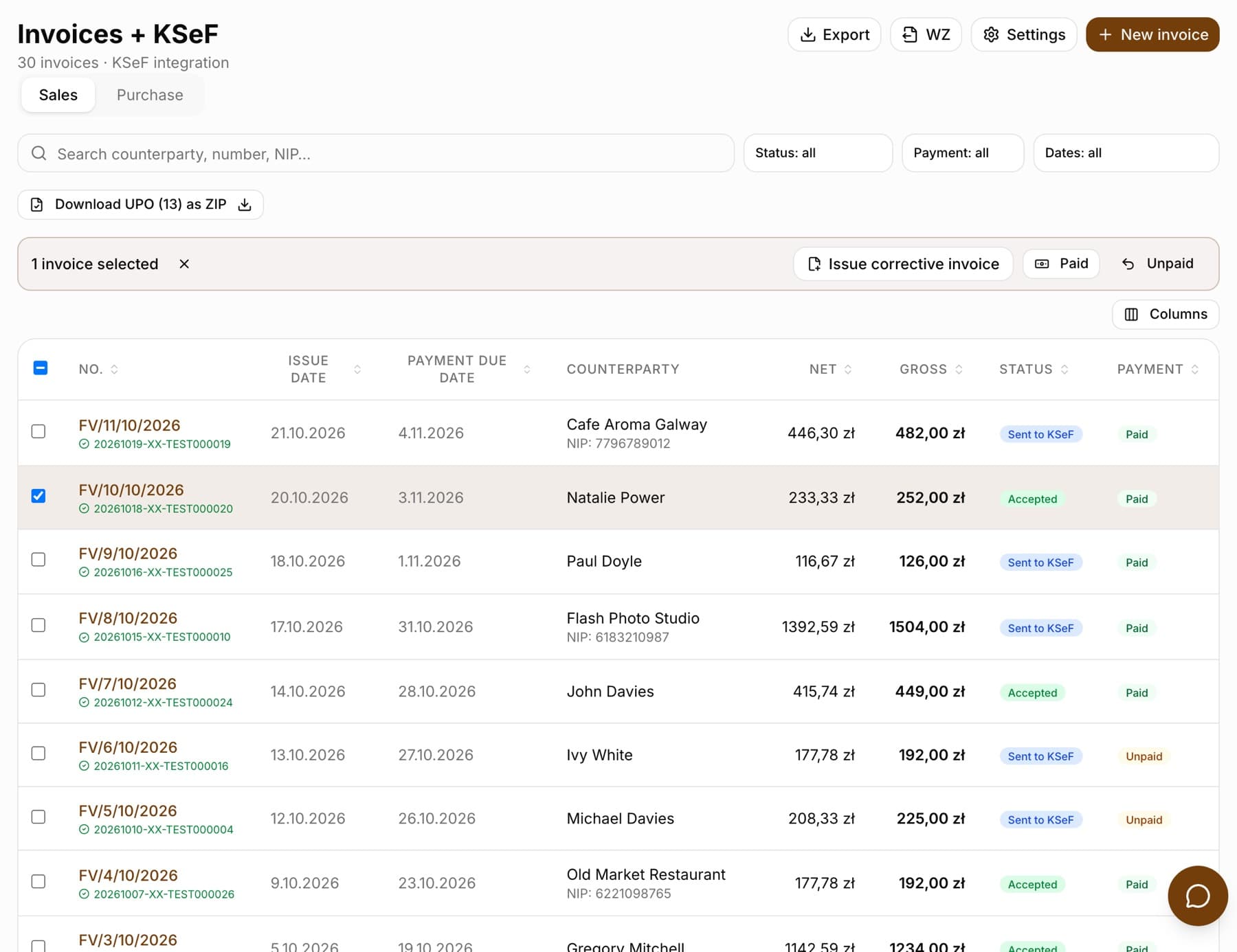This screenshot has width=1237, height=952.
Task: Click Issue corrective invoice button
Action: [903, 264]
